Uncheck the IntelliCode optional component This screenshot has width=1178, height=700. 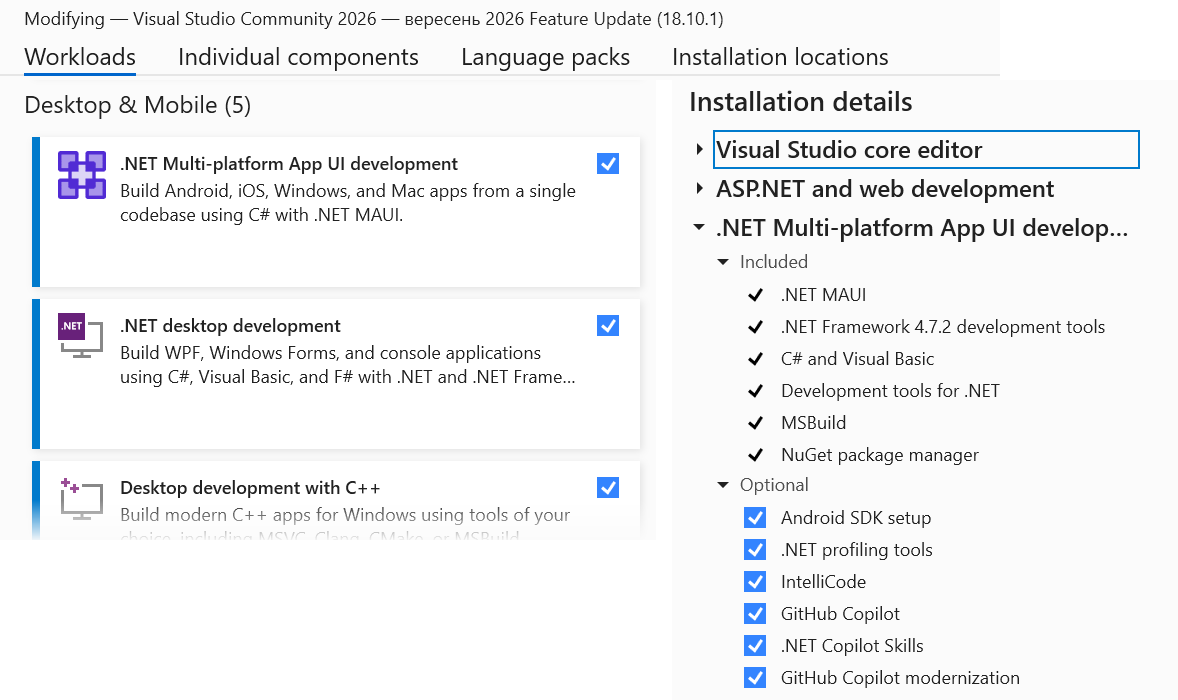755,581
